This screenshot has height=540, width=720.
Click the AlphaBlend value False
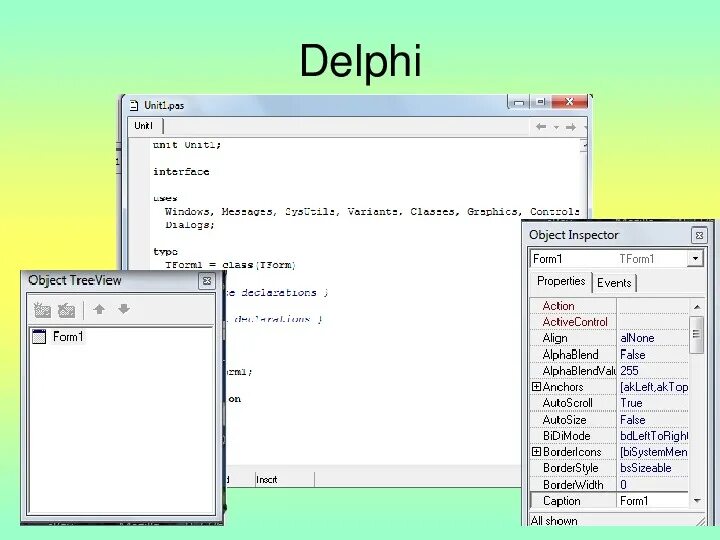tap(632, 354)
